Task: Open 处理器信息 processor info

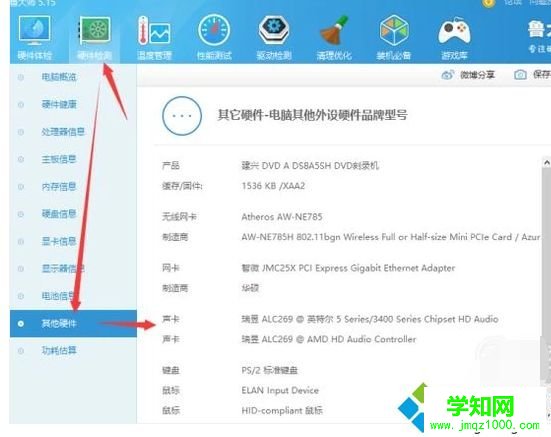Action: (63, 132)
